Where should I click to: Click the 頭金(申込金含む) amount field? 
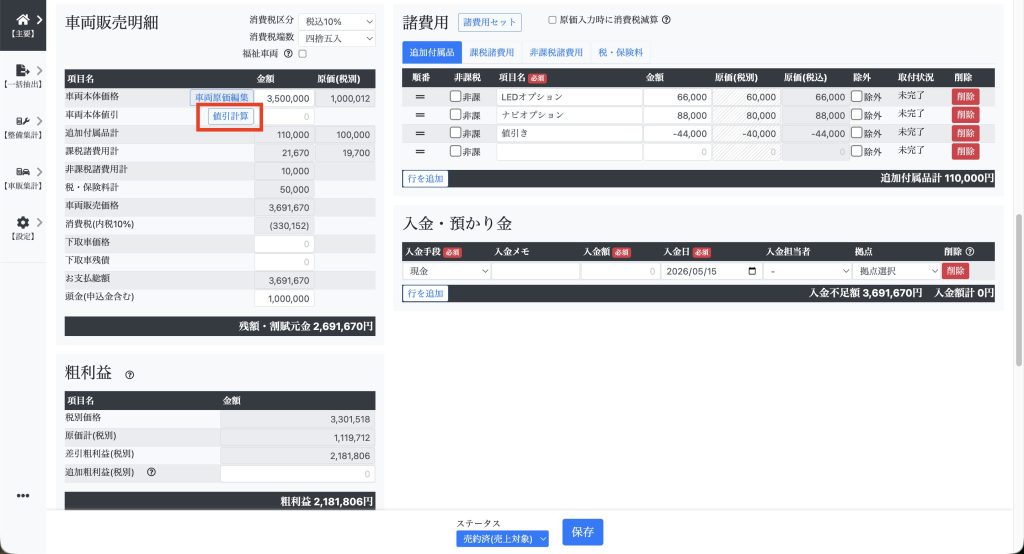click(284, 299)
